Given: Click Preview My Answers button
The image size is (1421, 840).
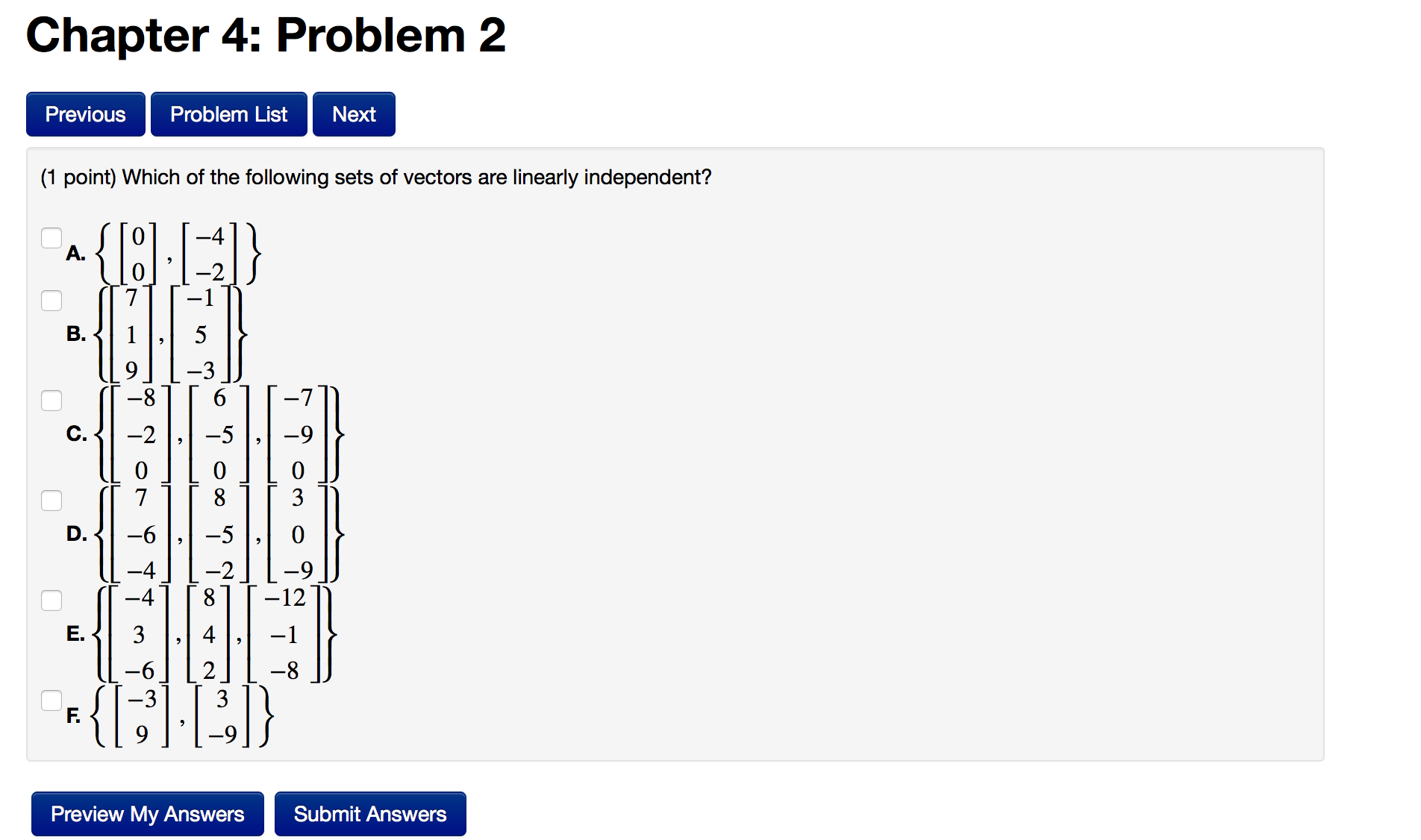Looking at the screenshot, I should (148, 814).
